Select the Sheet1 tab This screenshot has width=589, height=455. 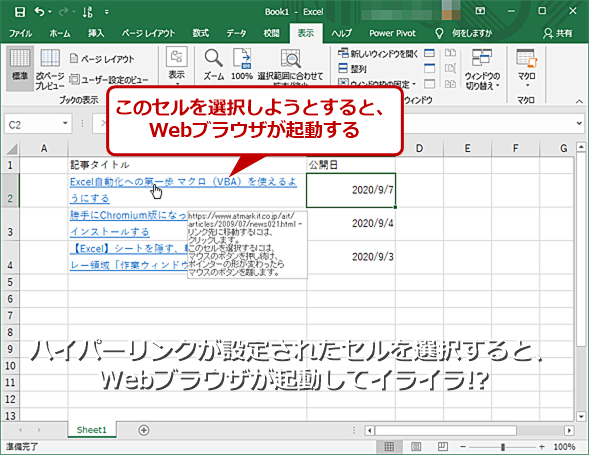[x=92, y=430]
